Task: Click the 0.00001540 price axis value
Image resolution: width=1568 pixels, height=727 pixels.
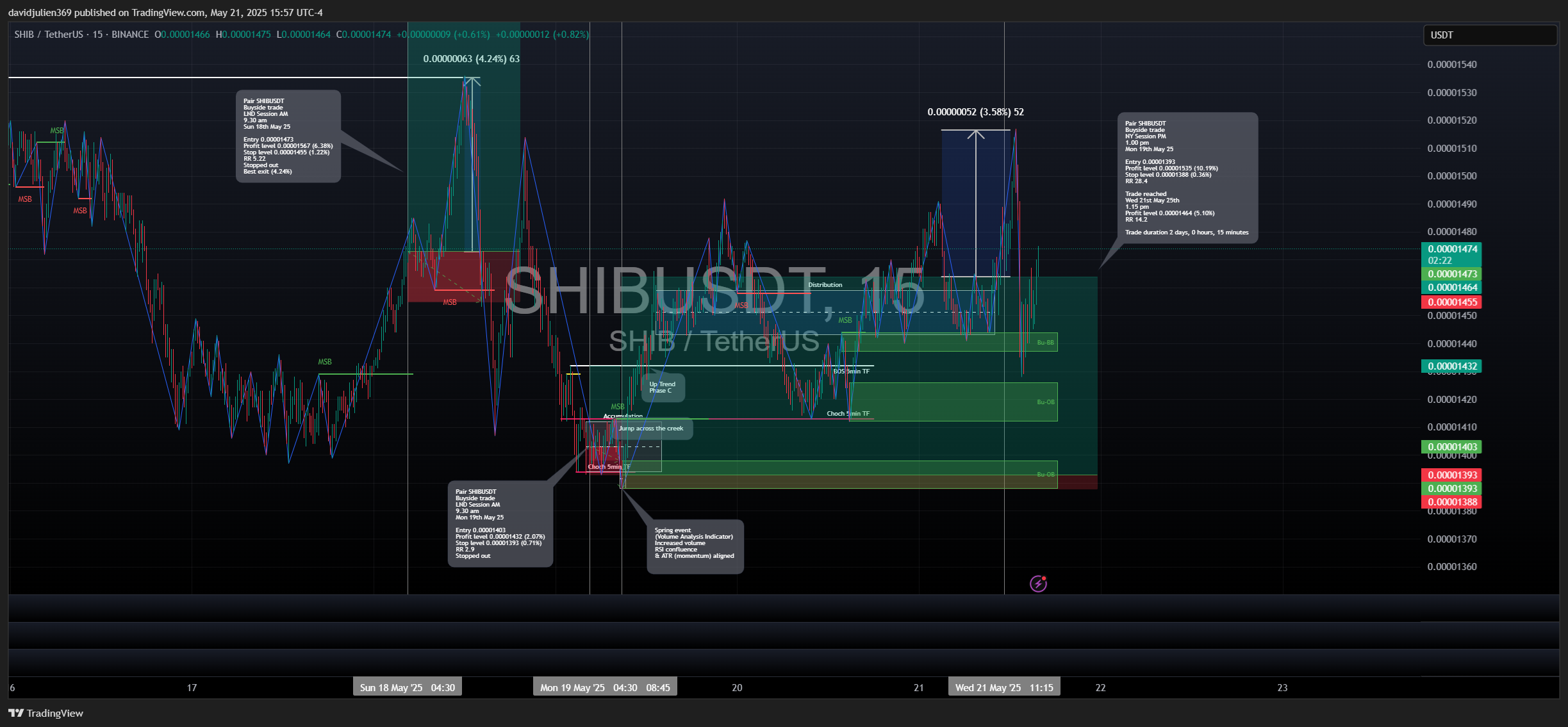Action: point(1452,65)
